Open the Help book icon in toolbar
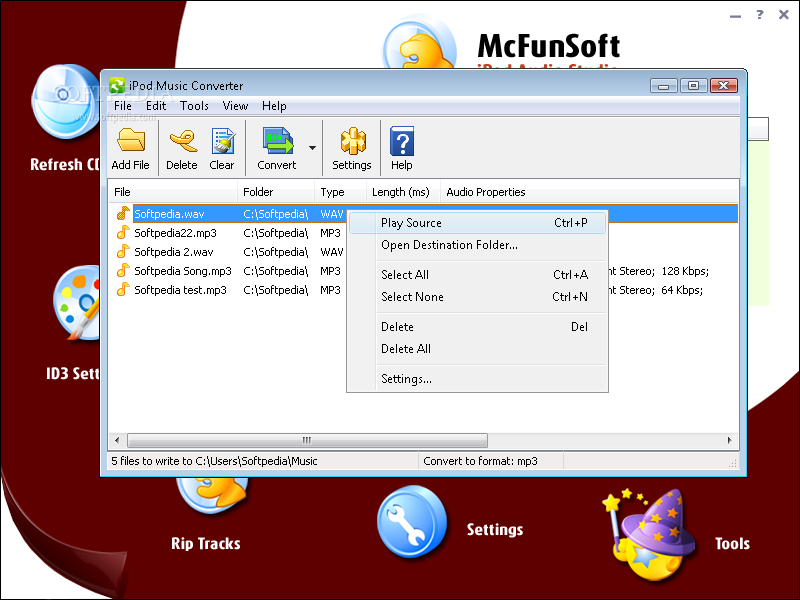 [x=402, y=141]
